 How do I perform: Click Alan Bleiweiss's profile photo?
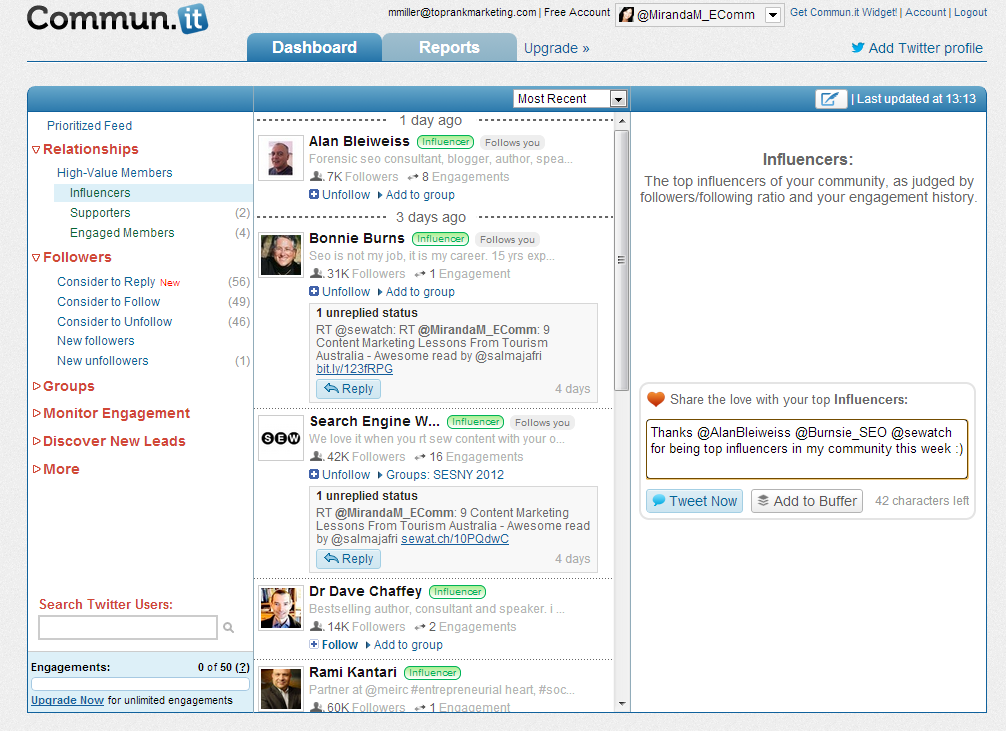pos(280,158)
